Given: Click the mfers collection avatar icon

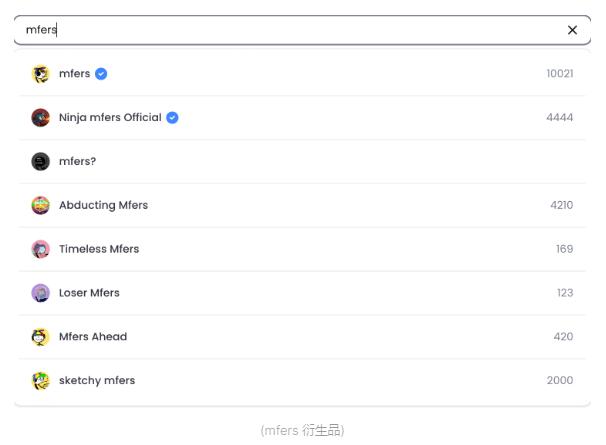Looking at the screenshot, I should pyautogui.click(x=40, y=74).
